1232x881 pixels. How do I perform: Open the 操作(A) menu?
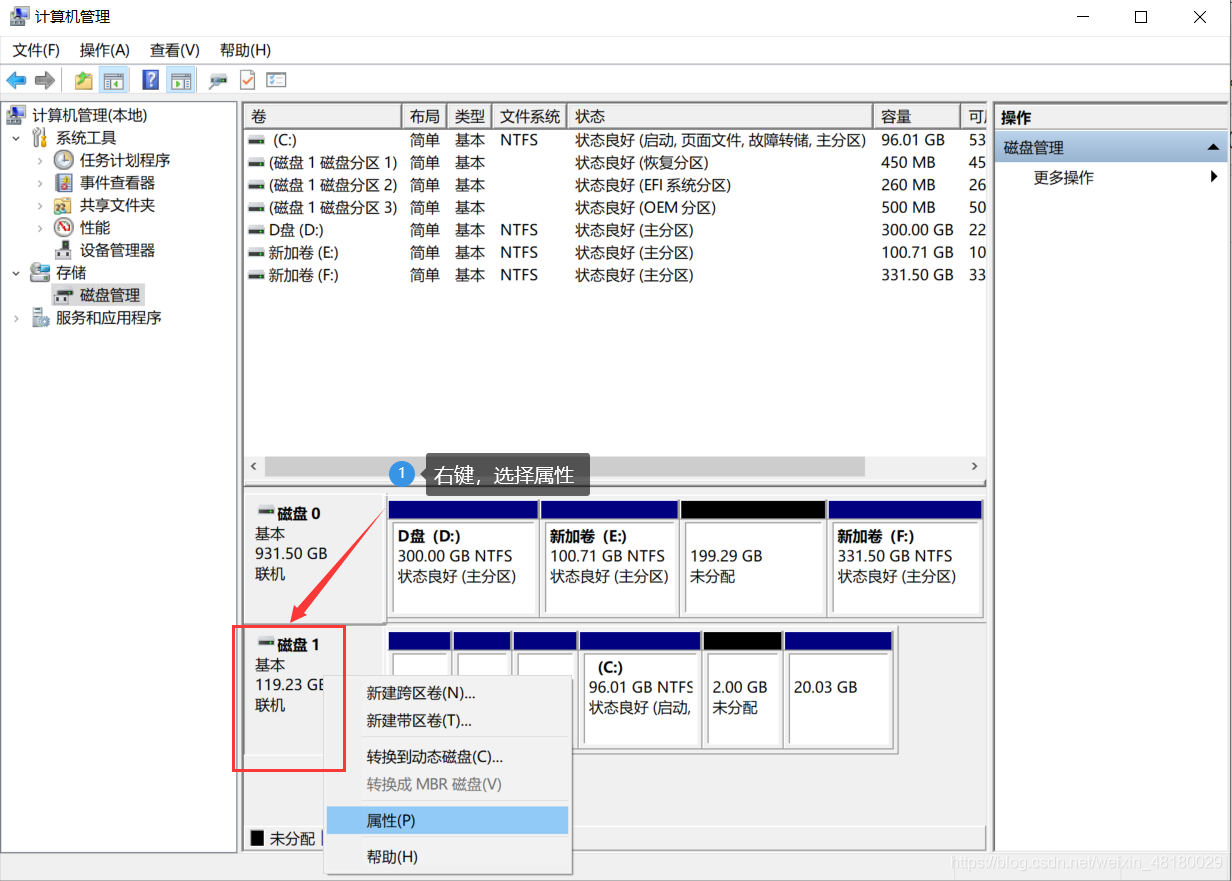coord(105,50)
